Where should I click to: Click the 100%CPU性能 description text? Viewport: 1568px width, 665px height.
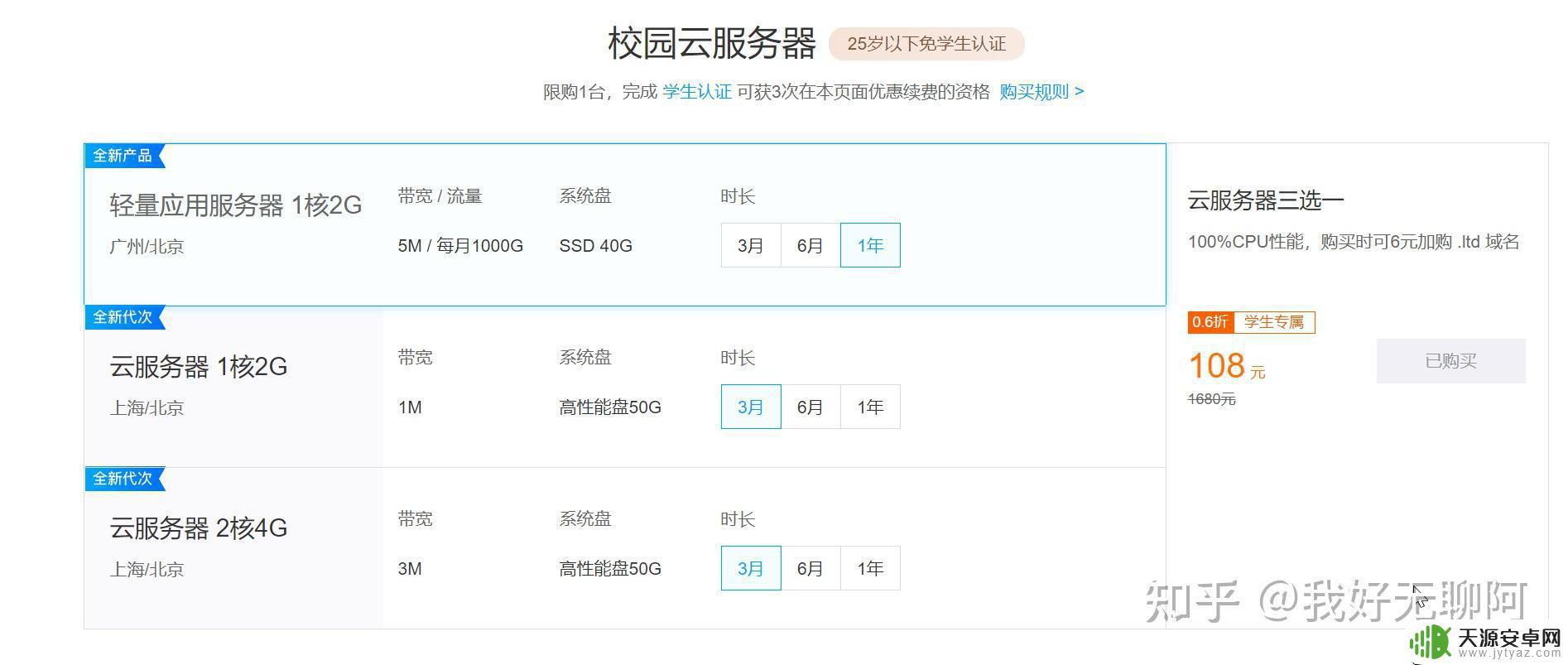pyautogui.click(x=1354, y=242)
